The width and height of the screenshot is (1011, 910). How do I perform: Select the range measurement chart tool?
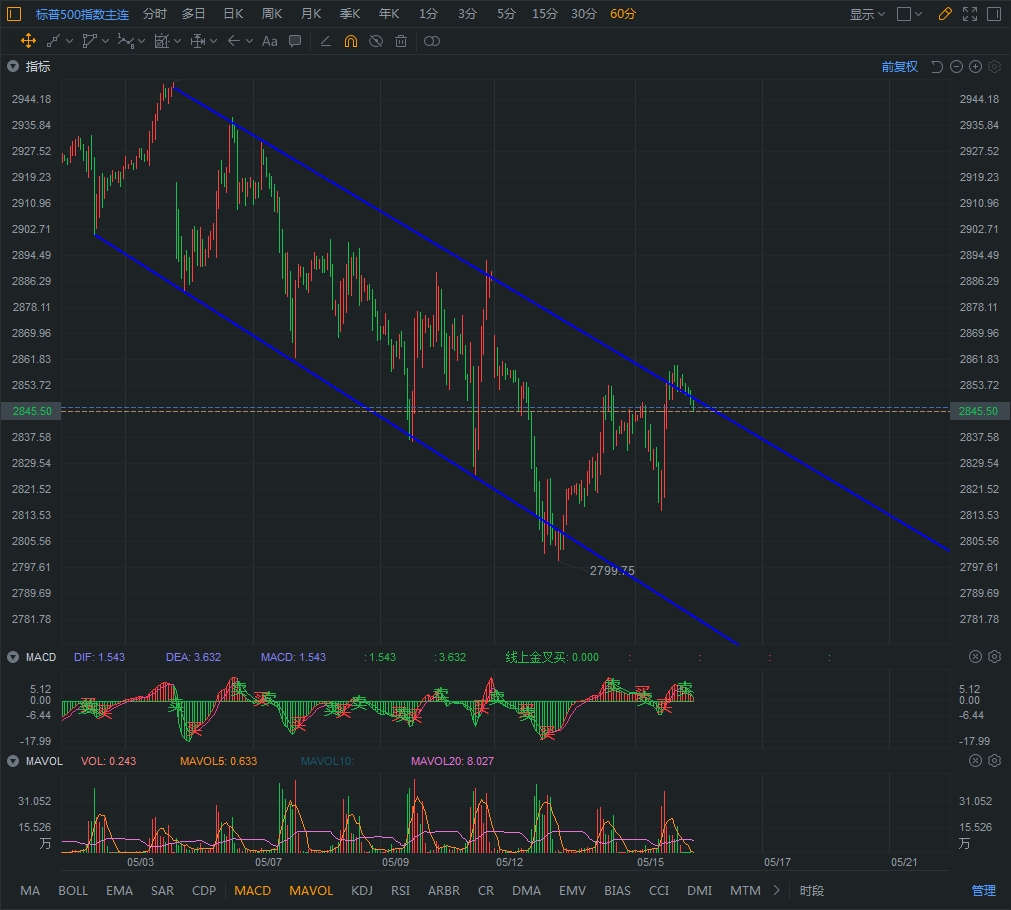coord(162,41)
